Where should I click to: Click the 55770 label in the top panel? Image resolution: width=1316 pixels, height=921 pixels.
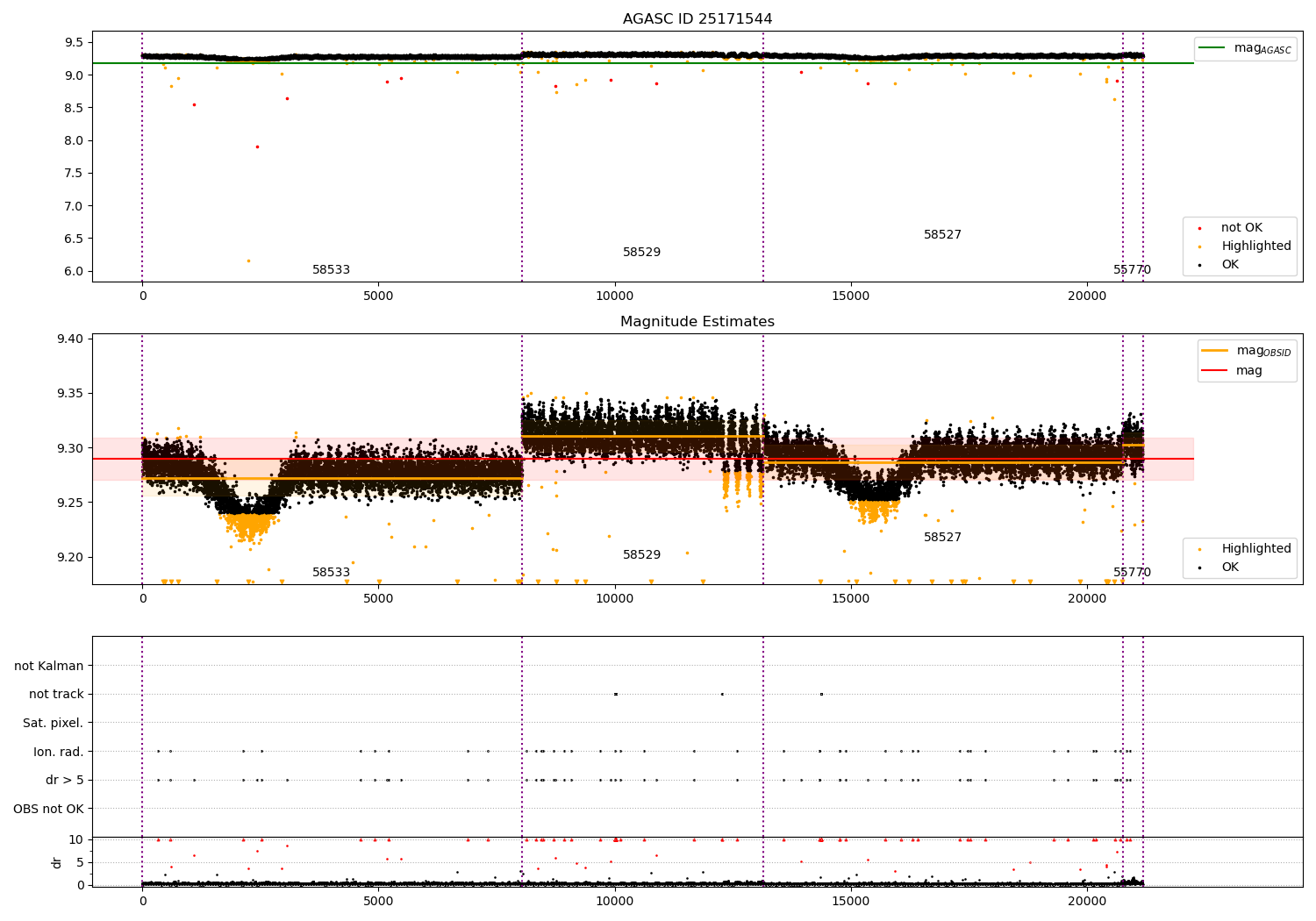(x=1132, y=270)
